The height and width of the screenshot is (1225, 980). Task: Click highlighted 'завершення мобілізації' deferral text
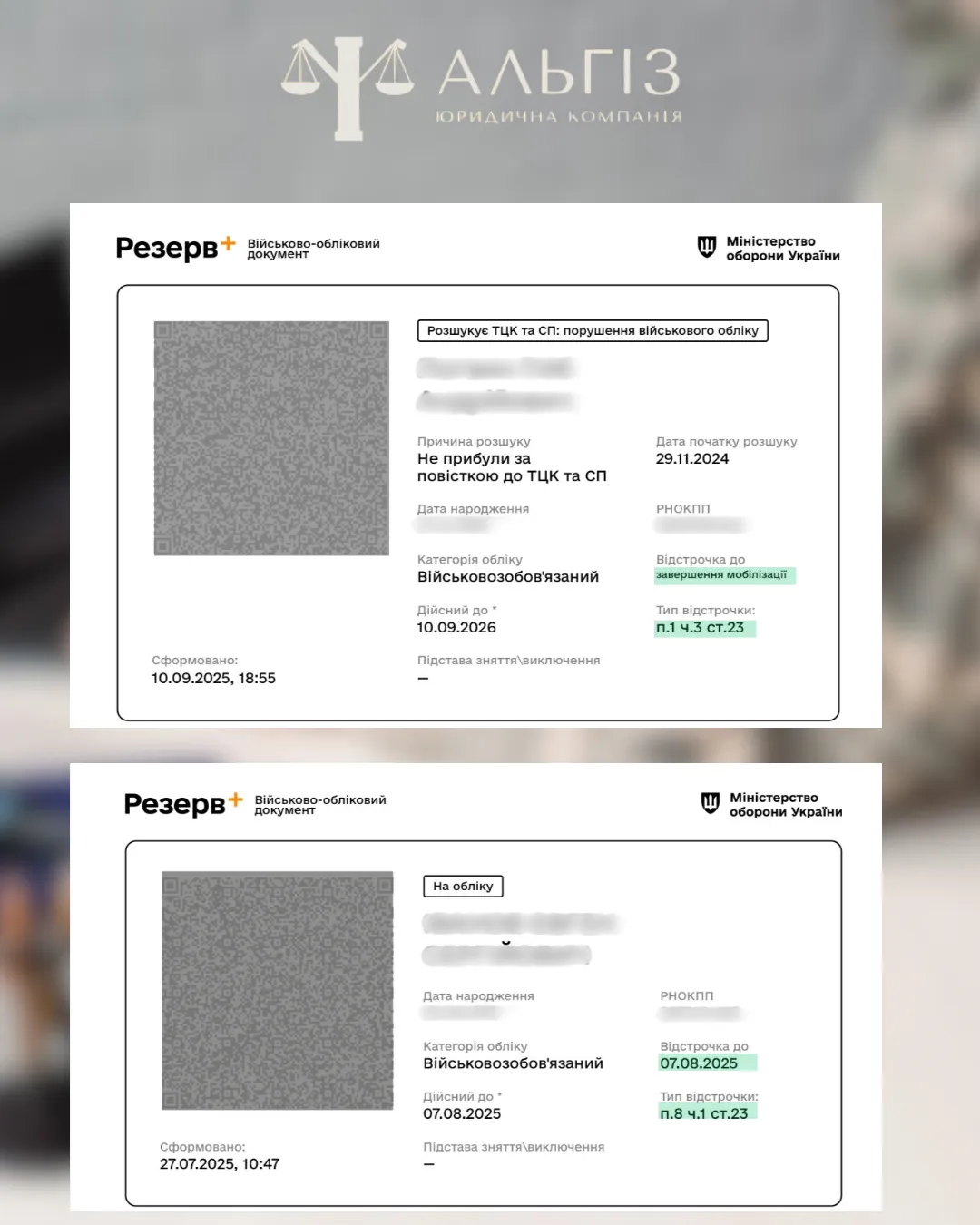[x=724, y=575]
